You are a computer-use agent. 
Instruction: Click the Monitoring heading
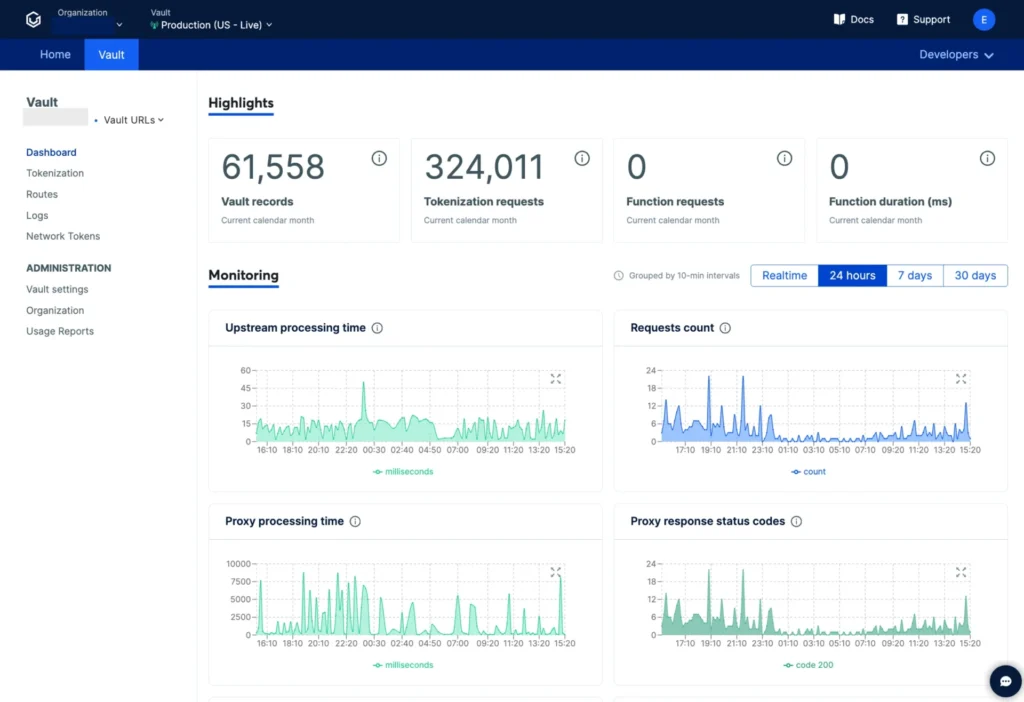pyautogui.click(x=244, y=276)
